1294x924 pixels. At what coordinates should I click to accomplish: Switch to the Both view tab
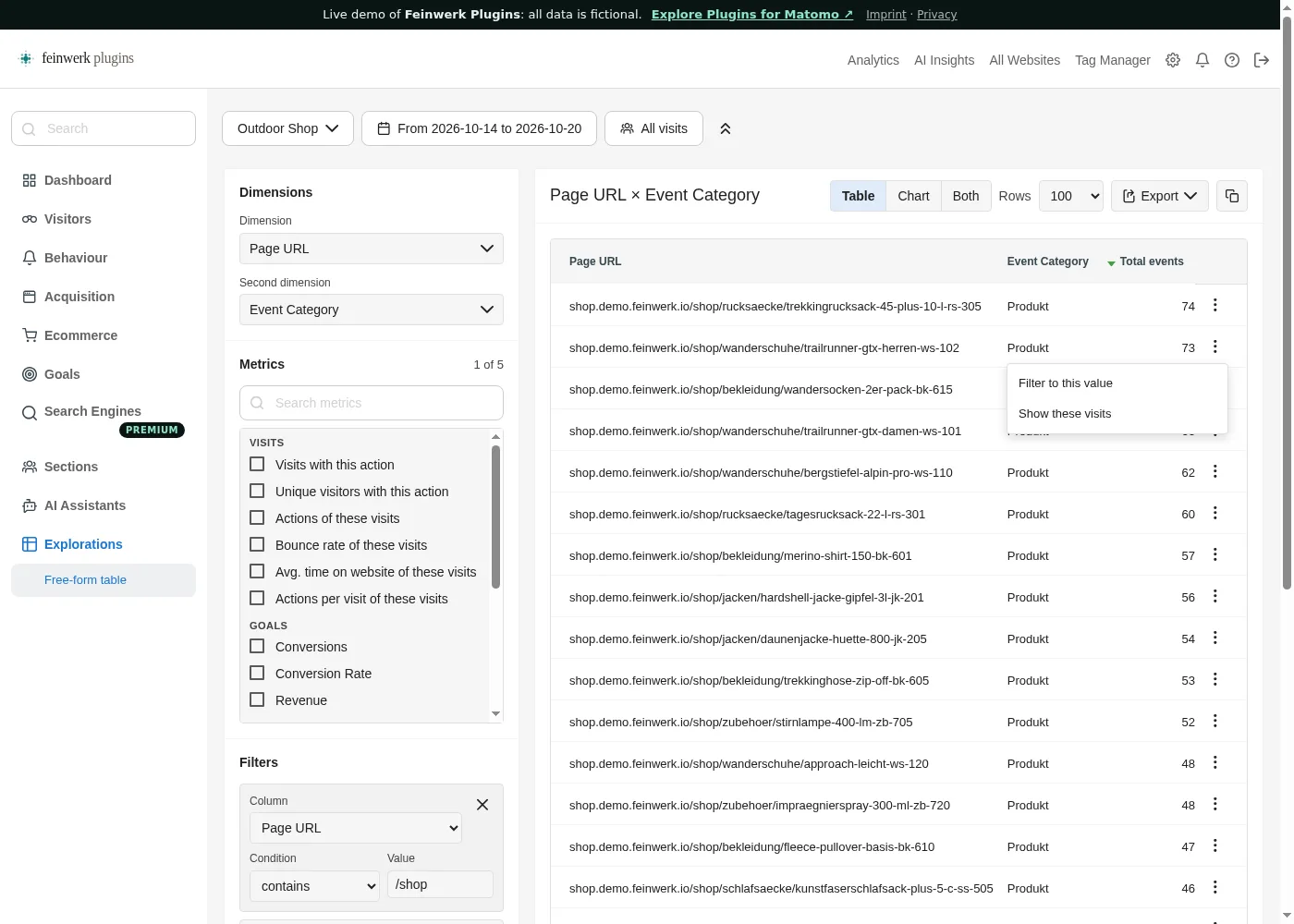pos(966,196)
